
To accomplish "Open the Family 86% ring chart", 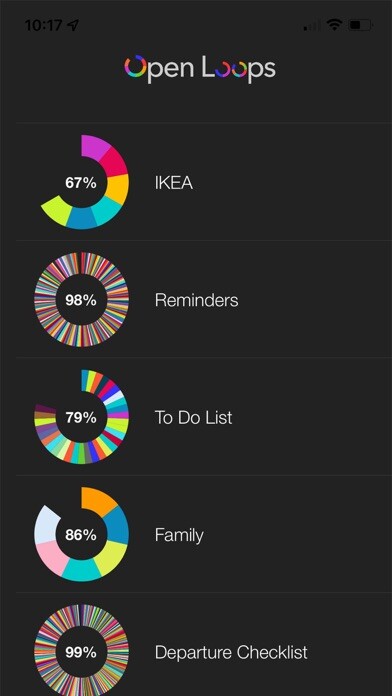I will click(x=82, y=534).
